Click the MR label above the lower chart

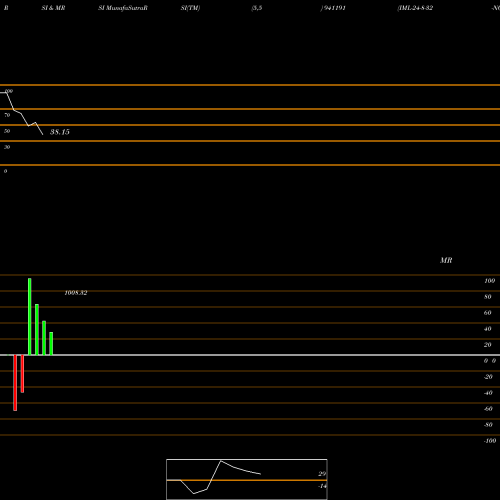(x=446, y=260)
